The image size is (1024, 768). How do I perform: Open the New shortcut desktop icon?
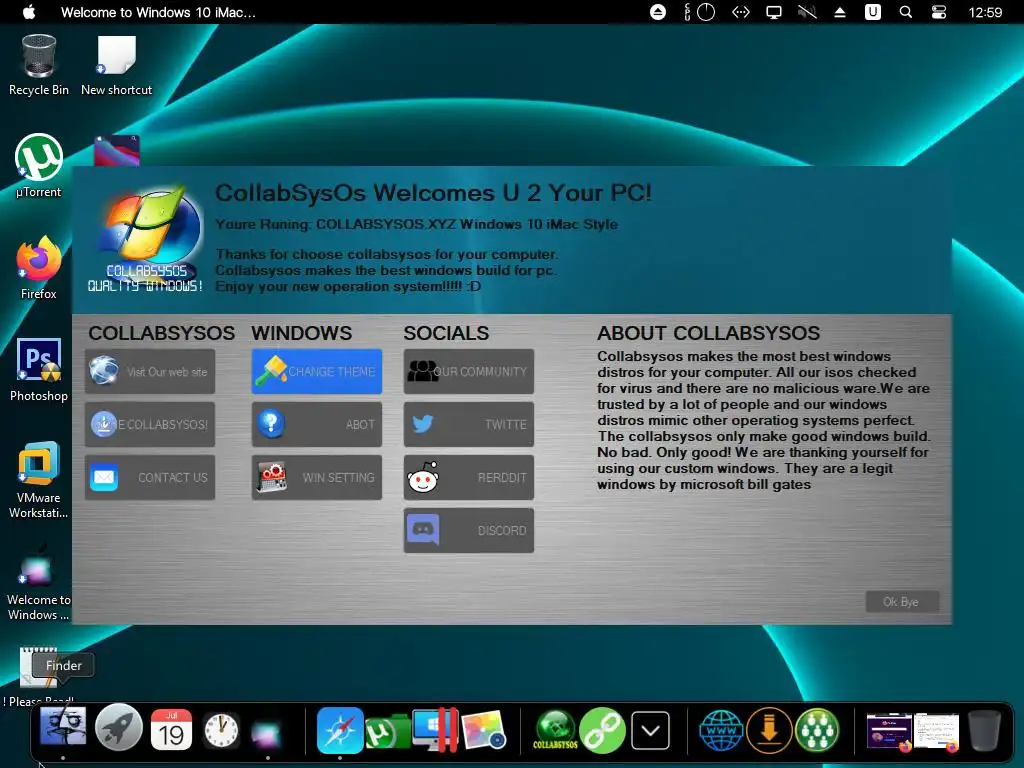pos(116,65)
